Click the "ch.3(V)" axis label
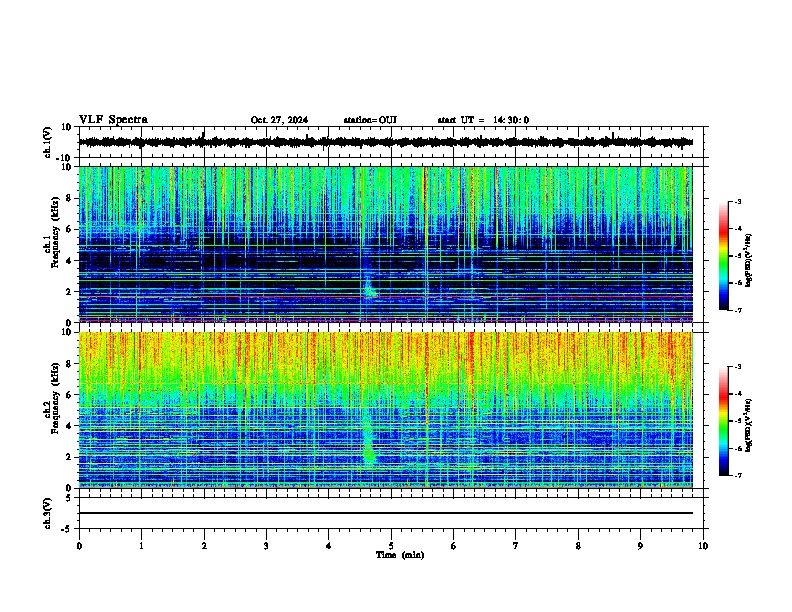The width and height of the screenshot is (792, 612). tap(48, 514)
